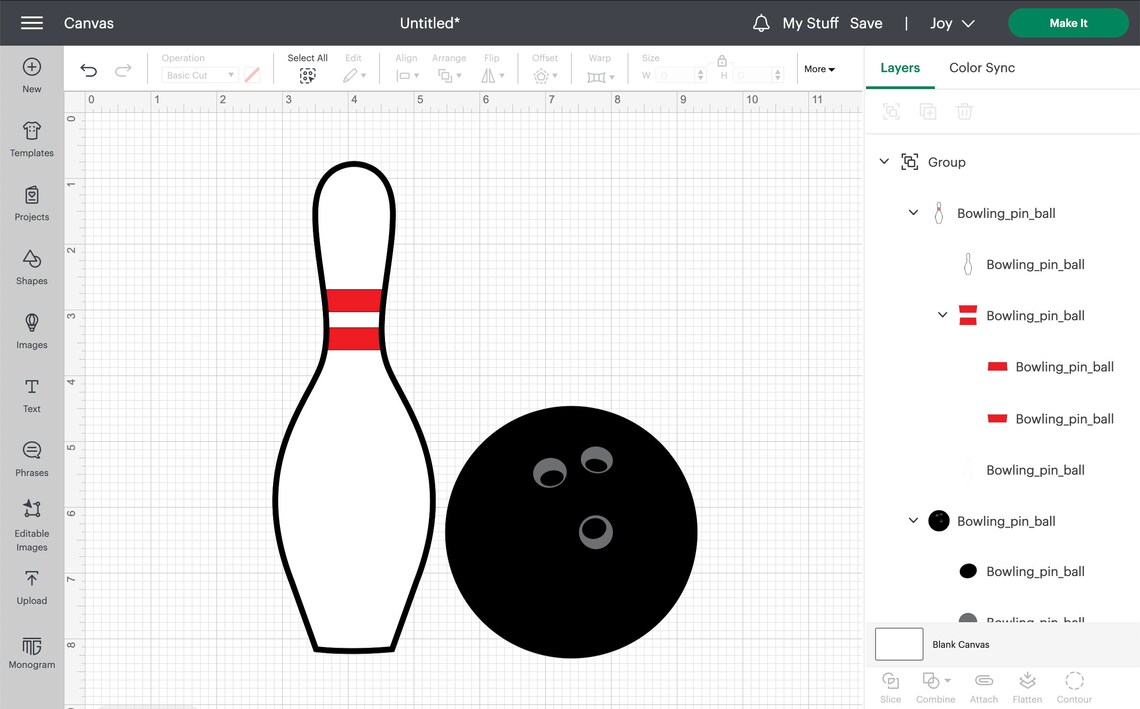
Task: Click the Select All icon in the toolbar
Action: [x=307, y=76]
